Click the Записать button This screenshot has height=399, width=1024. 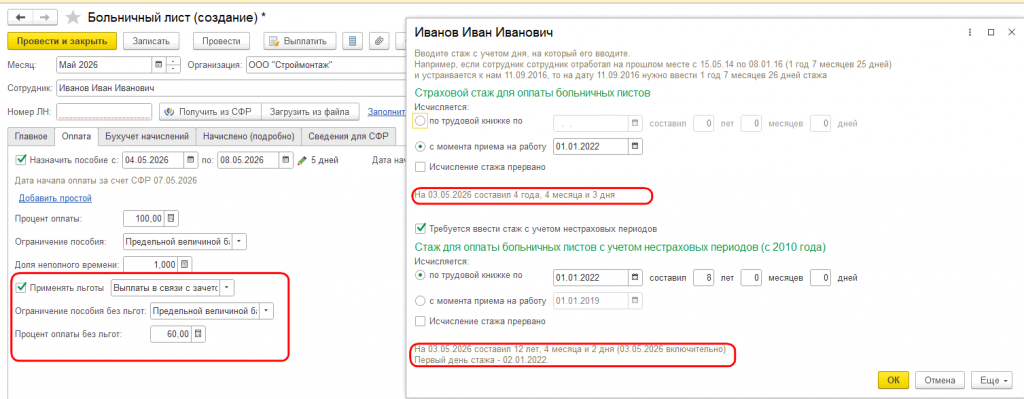point(151,40)
